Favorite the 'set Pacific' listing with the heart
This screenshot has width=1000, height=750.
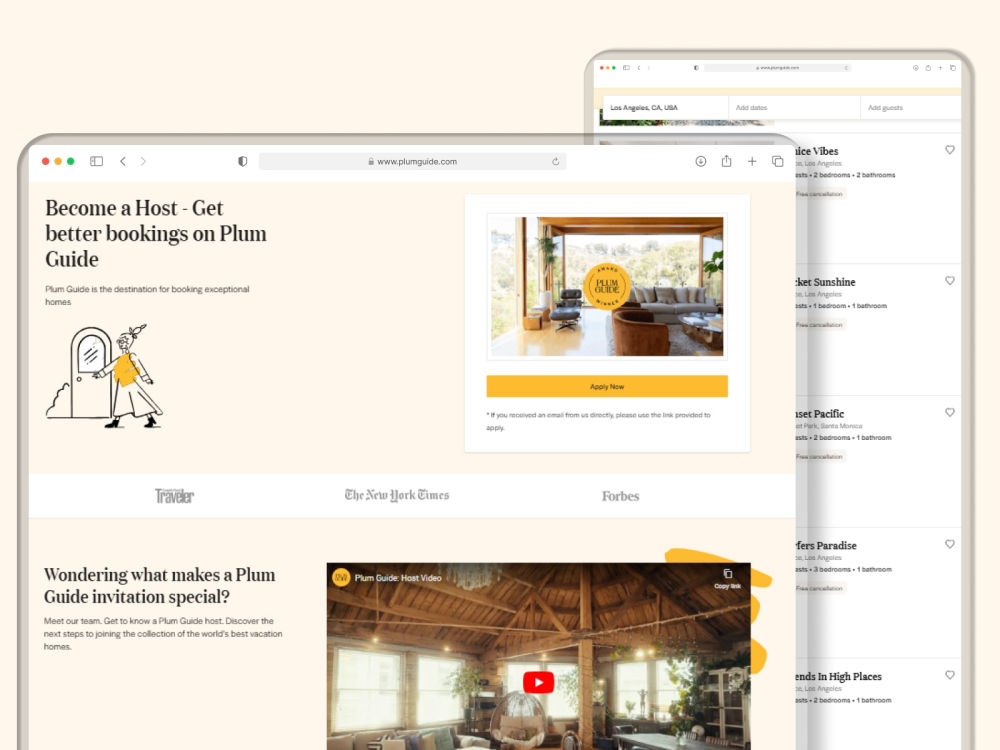pyautogui.click(x=950, y=413)
